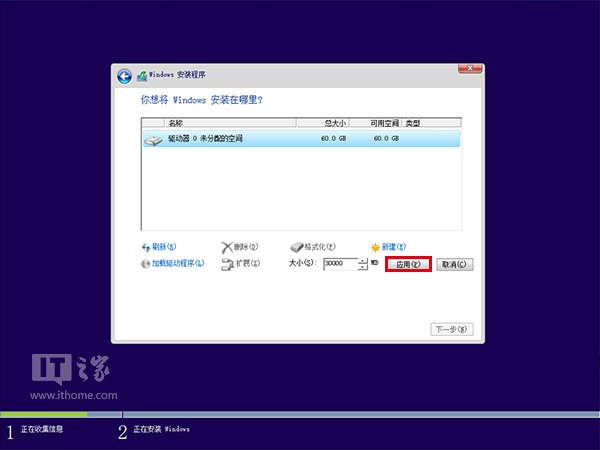Click the hard drive icon for Drive 0
Screen dimensions: 600x450
pos(153,140)
